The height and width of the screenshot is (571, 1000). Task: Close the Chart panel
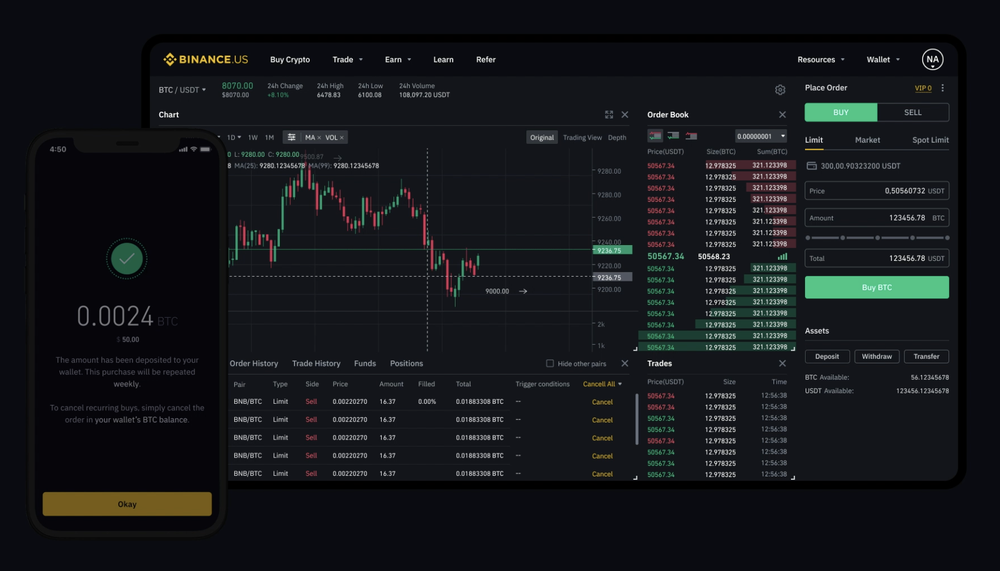click(625, 115)
